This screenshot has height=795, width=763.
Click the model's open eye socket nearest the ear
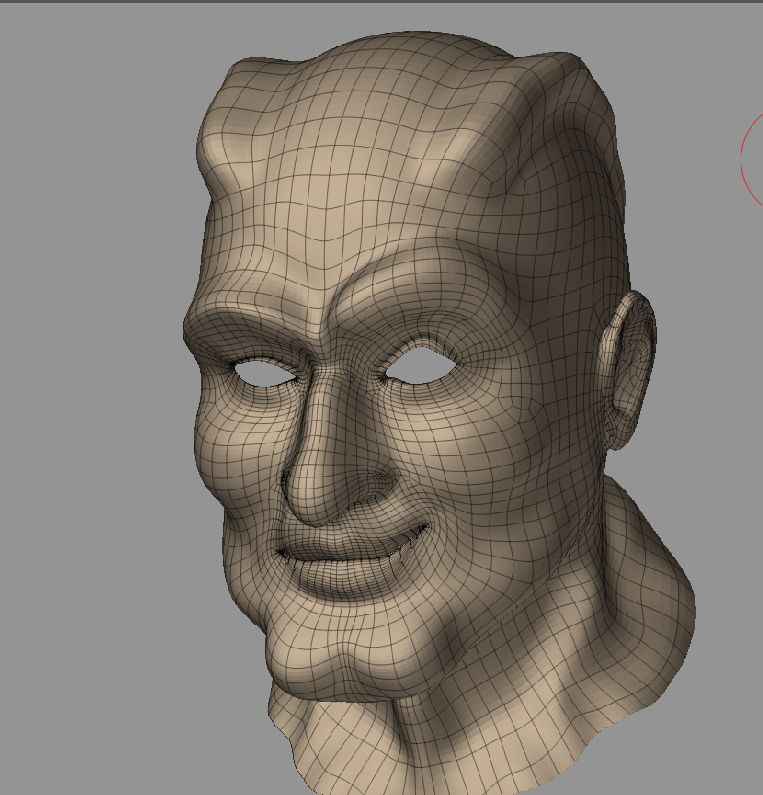tap(422, 368)
